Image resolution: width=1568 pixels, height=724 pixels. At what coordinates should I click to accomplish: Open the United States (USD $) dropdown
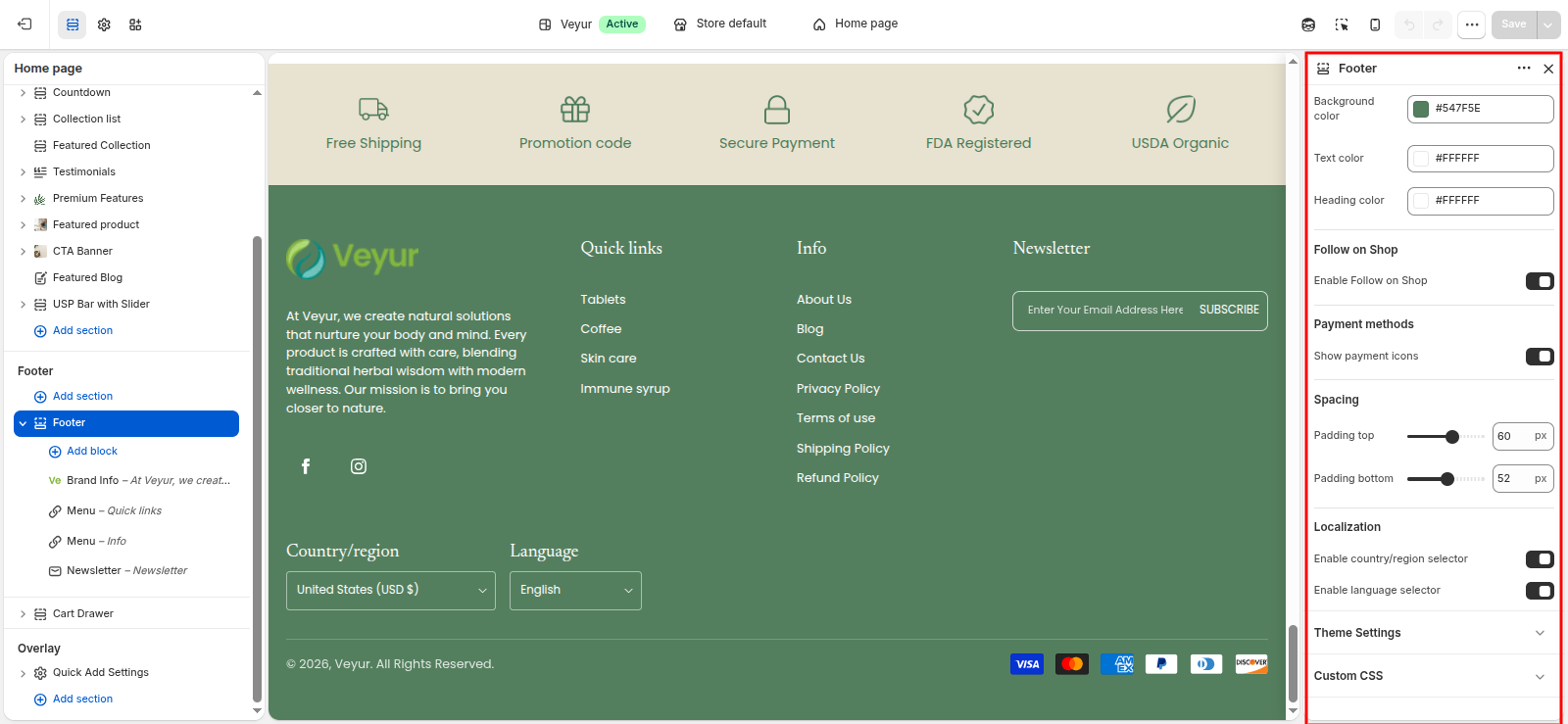[x=391, y=591]
